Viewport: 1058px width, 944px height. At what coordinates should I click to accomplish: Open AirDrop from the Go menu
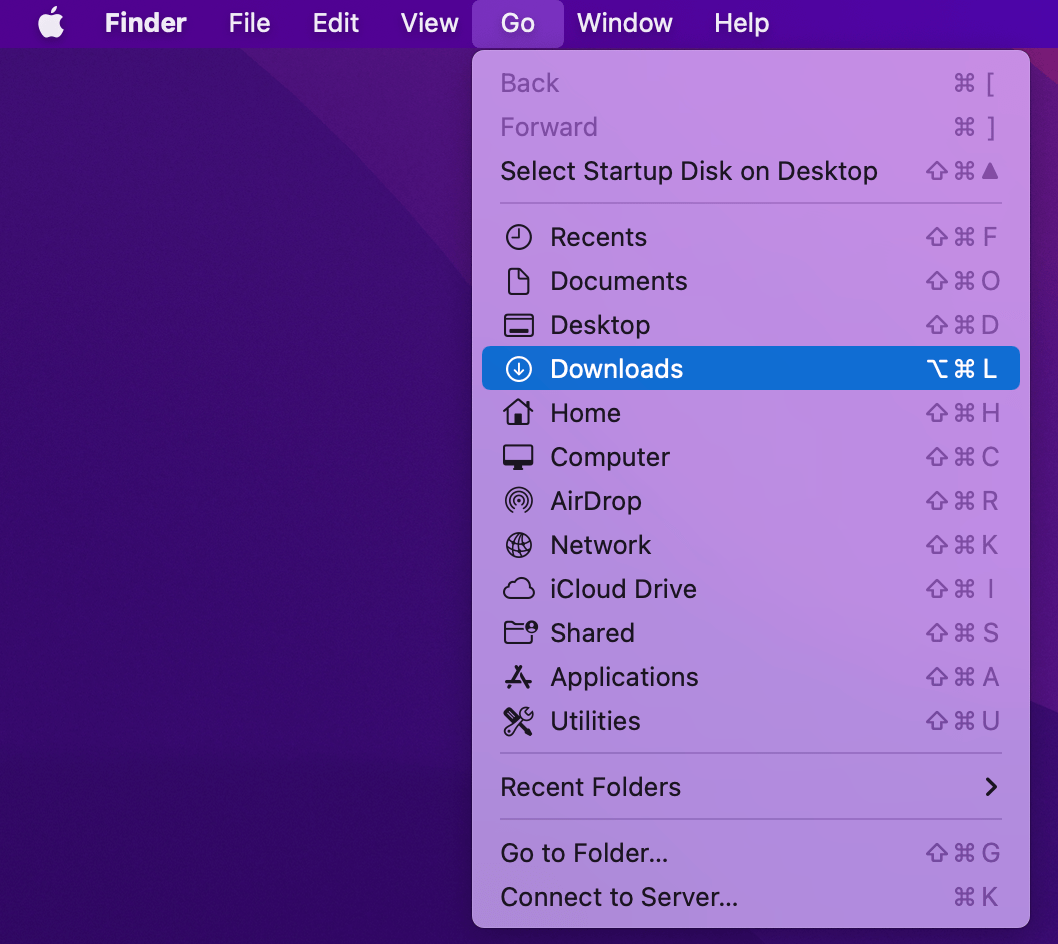pyautogui.click(x=750, y=501)
